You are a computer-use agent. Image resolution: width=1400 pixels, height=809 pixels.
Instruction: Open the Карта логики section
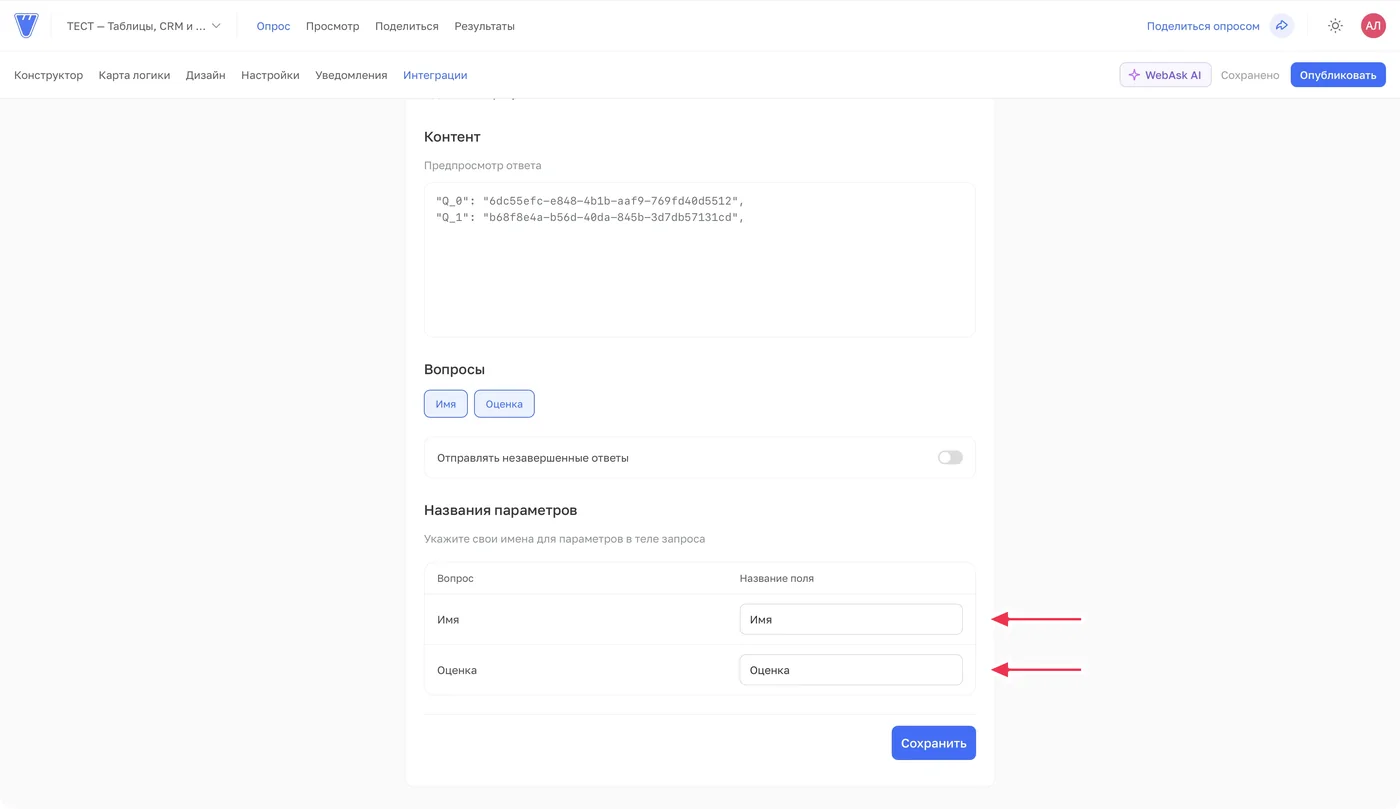134,75
